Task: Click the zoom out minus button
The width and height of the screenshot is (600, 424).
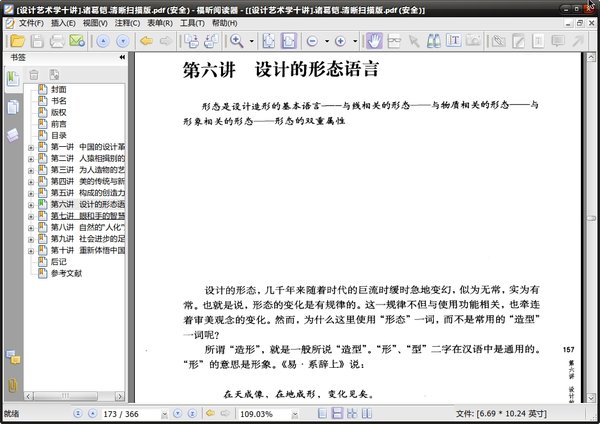Action: 312,41
